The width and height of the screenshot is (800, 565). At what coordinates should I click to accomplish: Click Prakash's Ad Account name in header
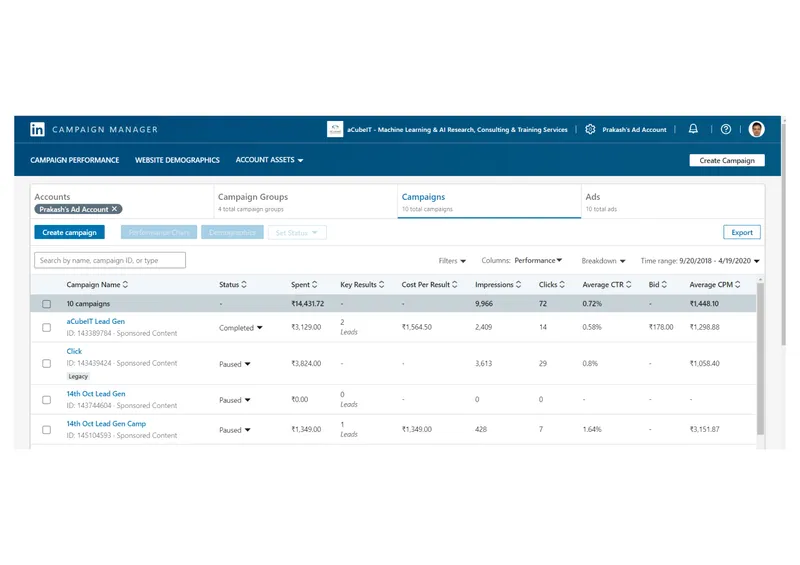coord(634,130)
